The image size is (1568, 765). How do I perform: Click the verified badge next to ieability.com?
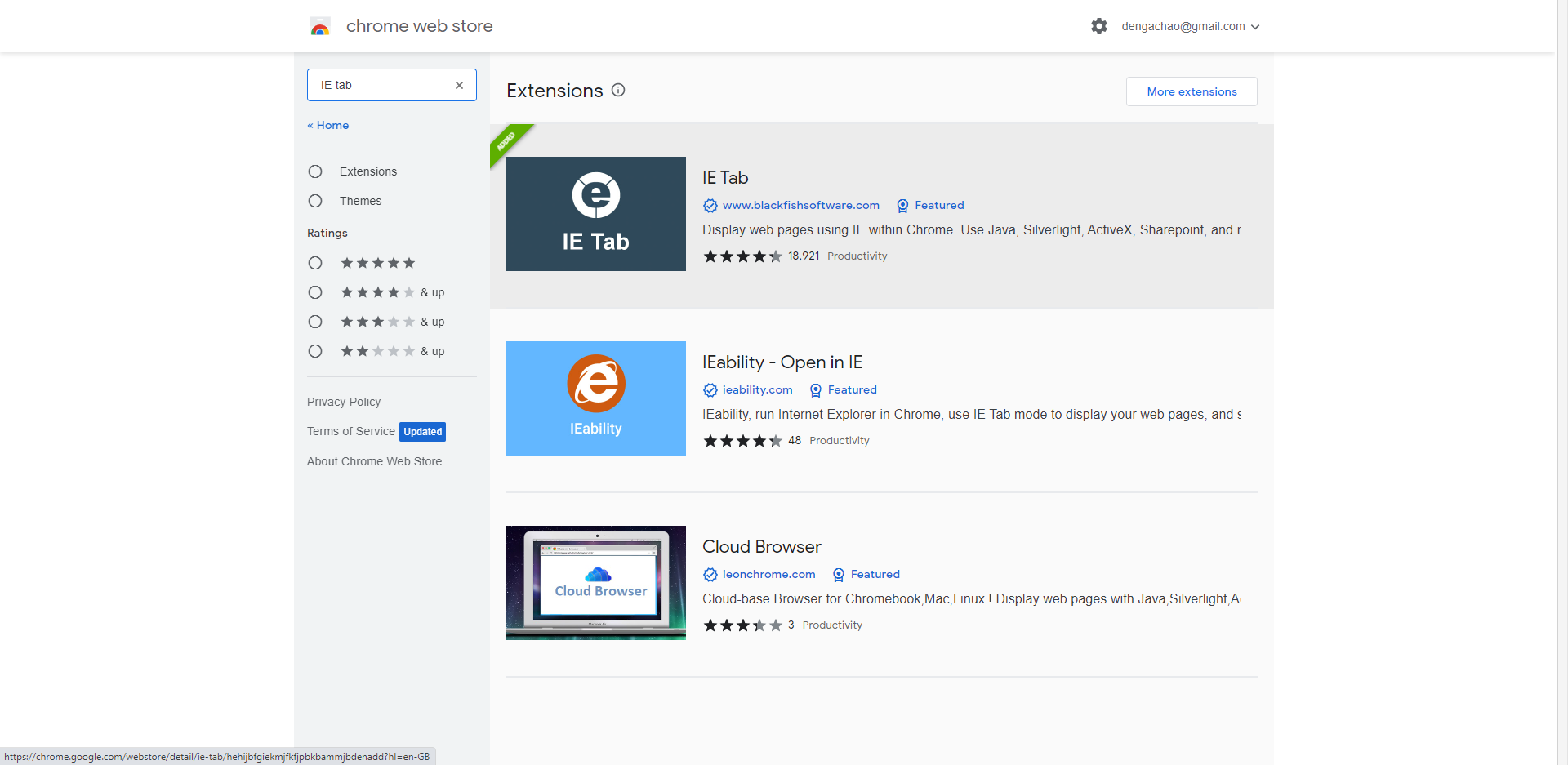710,390
